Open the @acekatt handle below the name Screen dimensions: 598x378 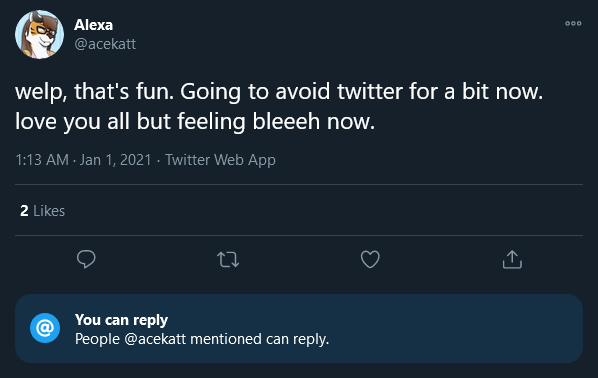pos(105,44)
